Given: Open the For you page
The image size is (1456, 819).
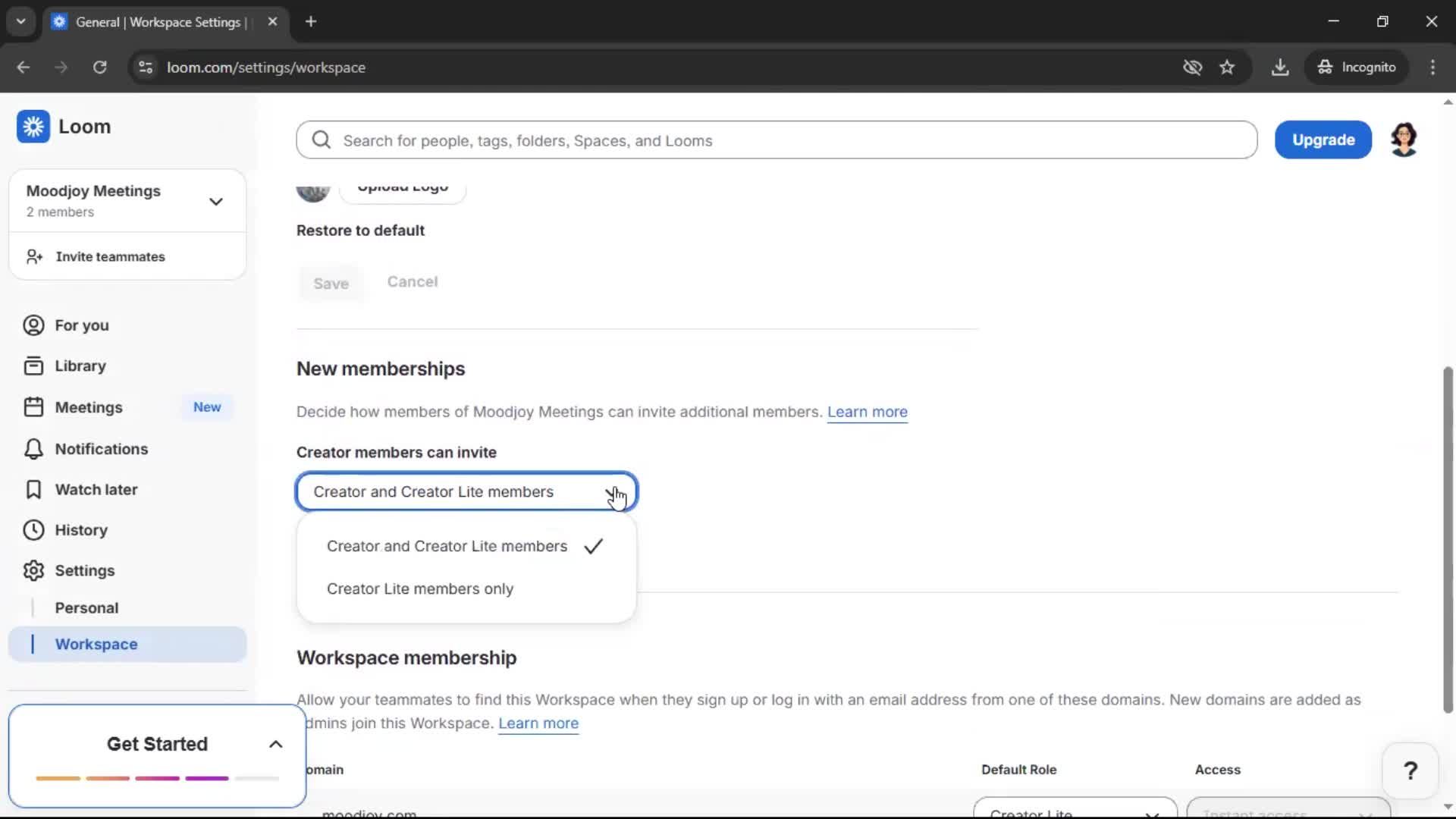Looking at the screenshot, I should [x=81, y=325].
